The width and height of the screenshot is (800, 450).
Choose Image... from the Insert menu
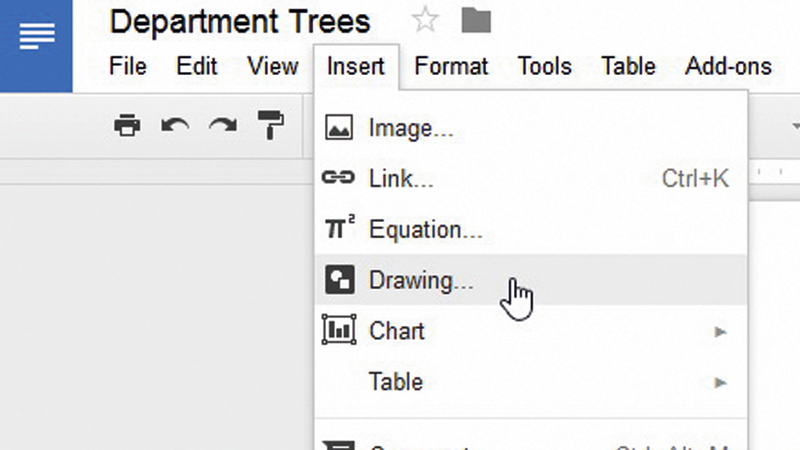tap(410, 128)
